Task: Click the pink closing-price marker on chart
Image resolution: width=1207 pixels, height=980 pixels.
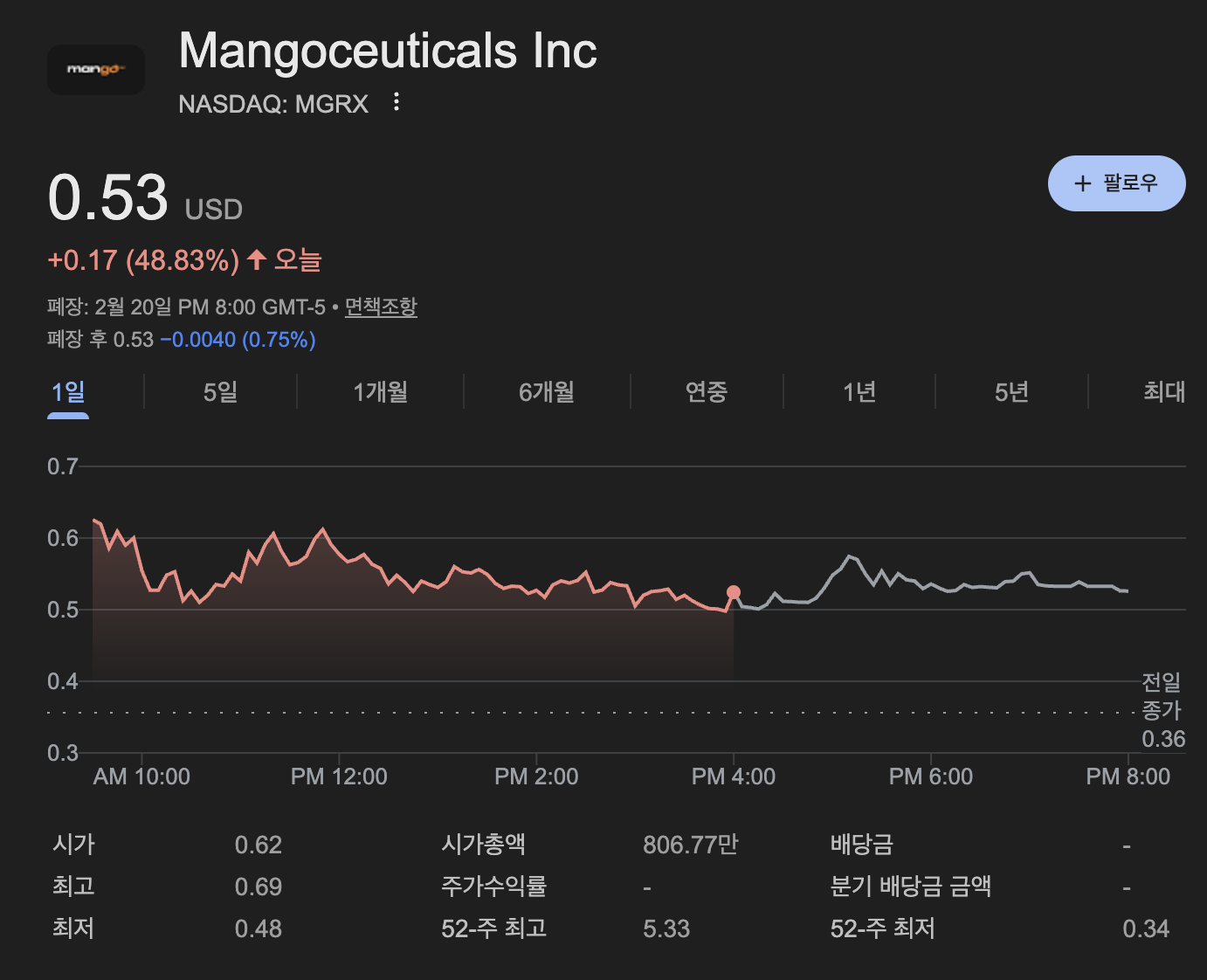Action: click(734, 592)
